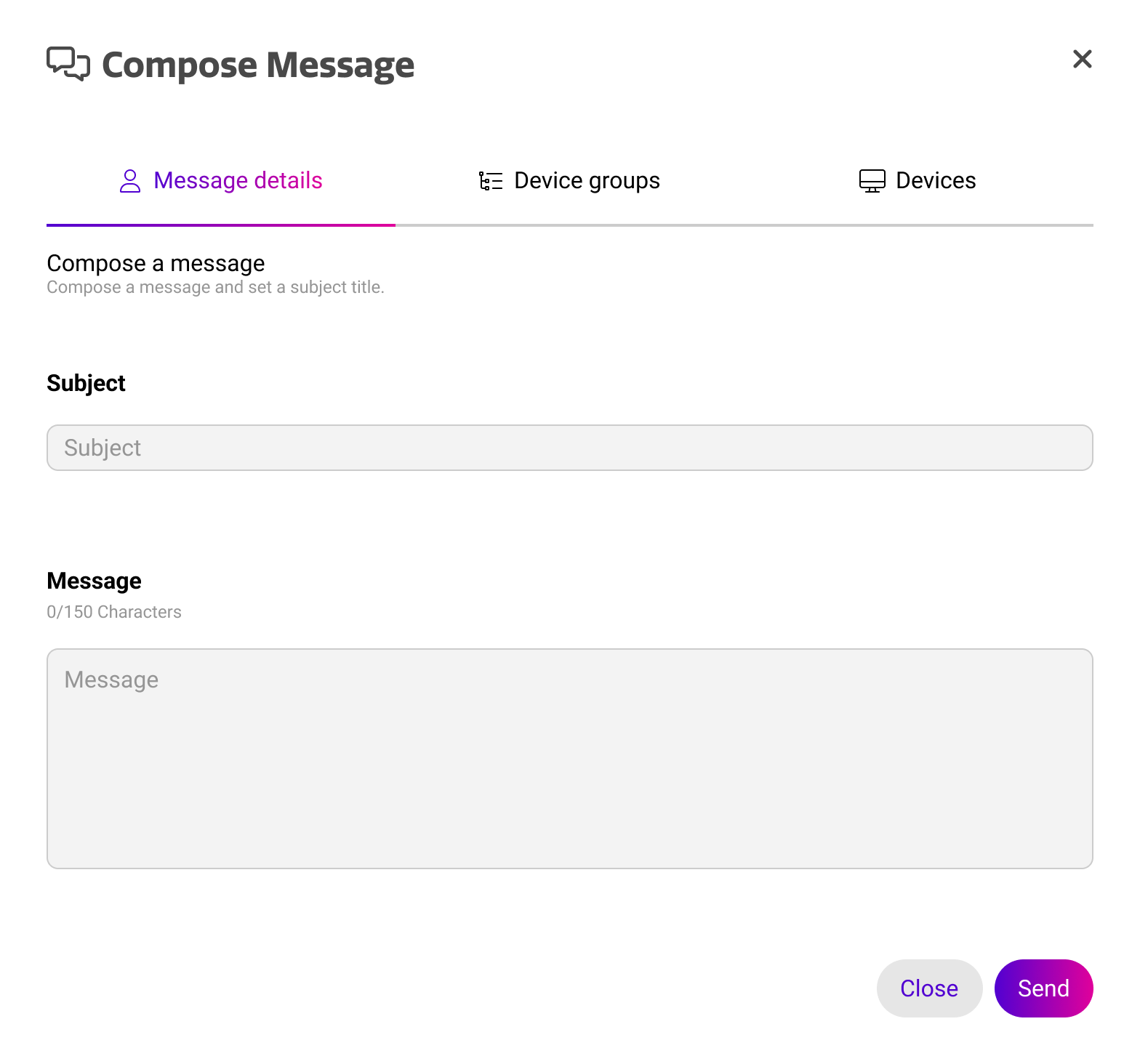Open the Device groups tab
This screenshot has height=1064, width=1140.
coord(587,181)
